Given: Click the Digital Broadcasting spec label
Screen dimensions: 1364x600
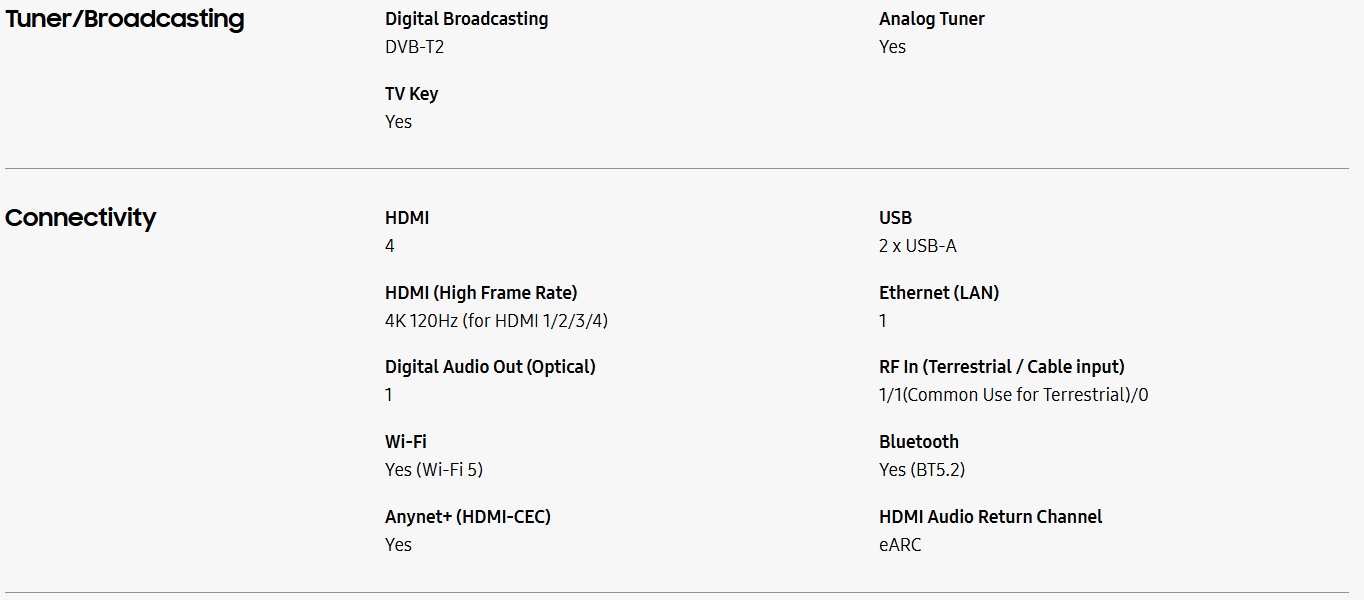Looking at the screenshot, I should [466, 19].
